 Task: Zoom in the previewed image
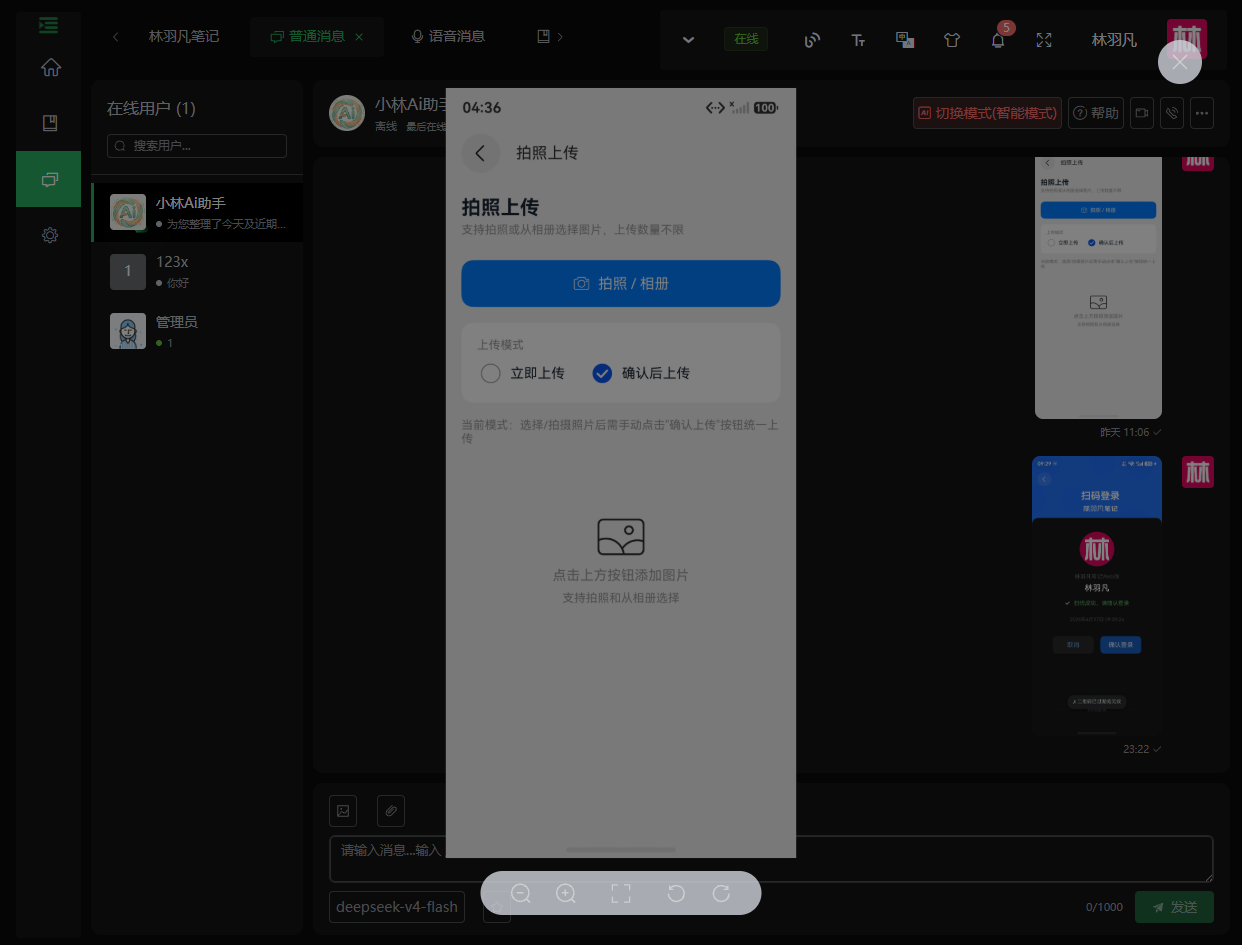click(x=566, y=893)
